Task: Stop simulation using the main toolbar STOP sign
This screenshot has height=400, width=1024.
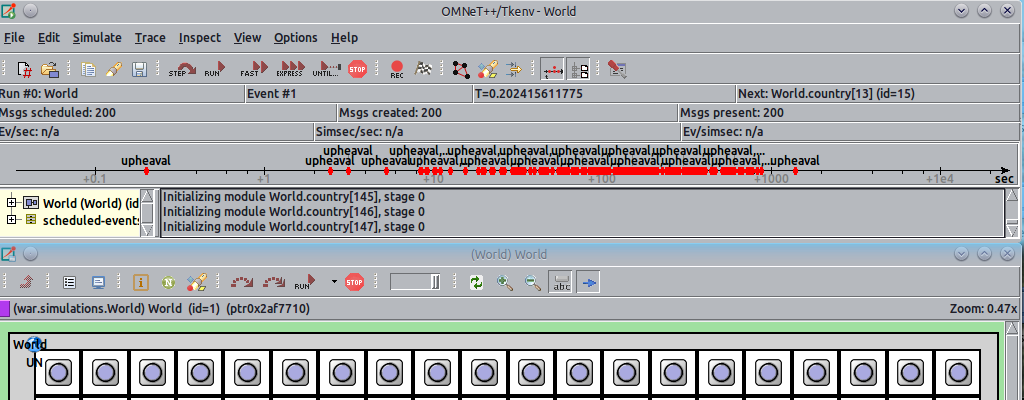Action: (x=357, y=70)
